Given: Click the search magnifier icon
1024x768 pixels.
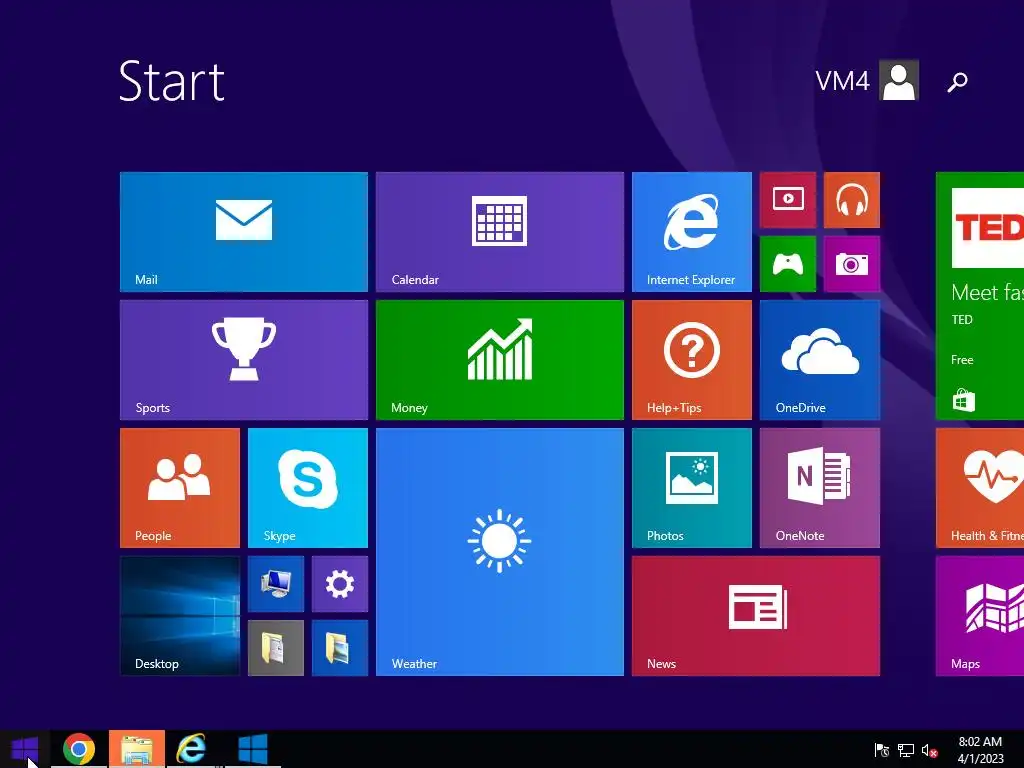Looking at the screenshot, I should [x=957, y=82].
